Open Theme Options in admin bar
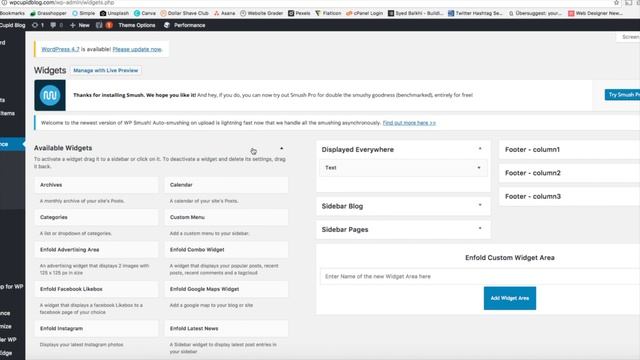 click(x=137, y=25)
